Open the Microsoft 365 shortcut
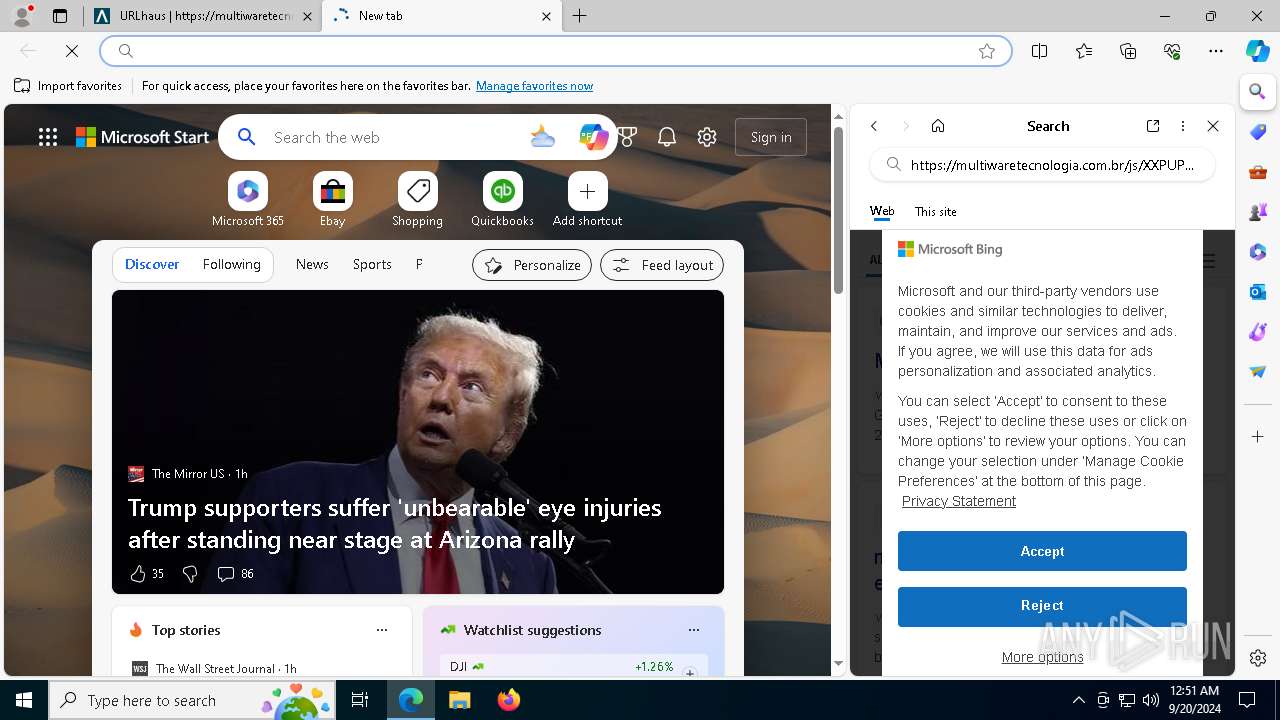 [x=248, y=200]
